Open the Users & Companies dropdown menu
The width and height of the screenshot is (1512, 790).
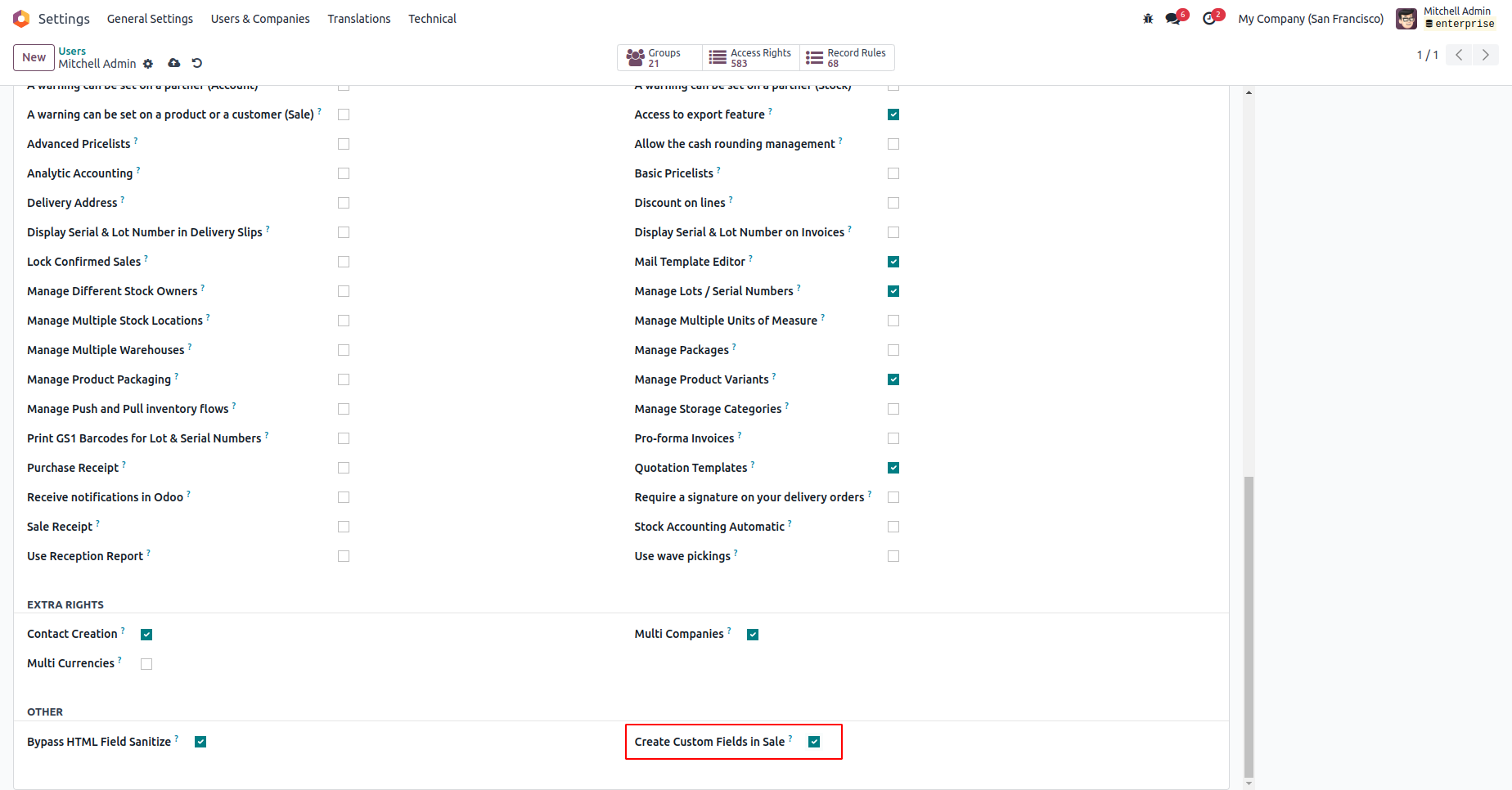pyautogui.click(x=260, y=19)
